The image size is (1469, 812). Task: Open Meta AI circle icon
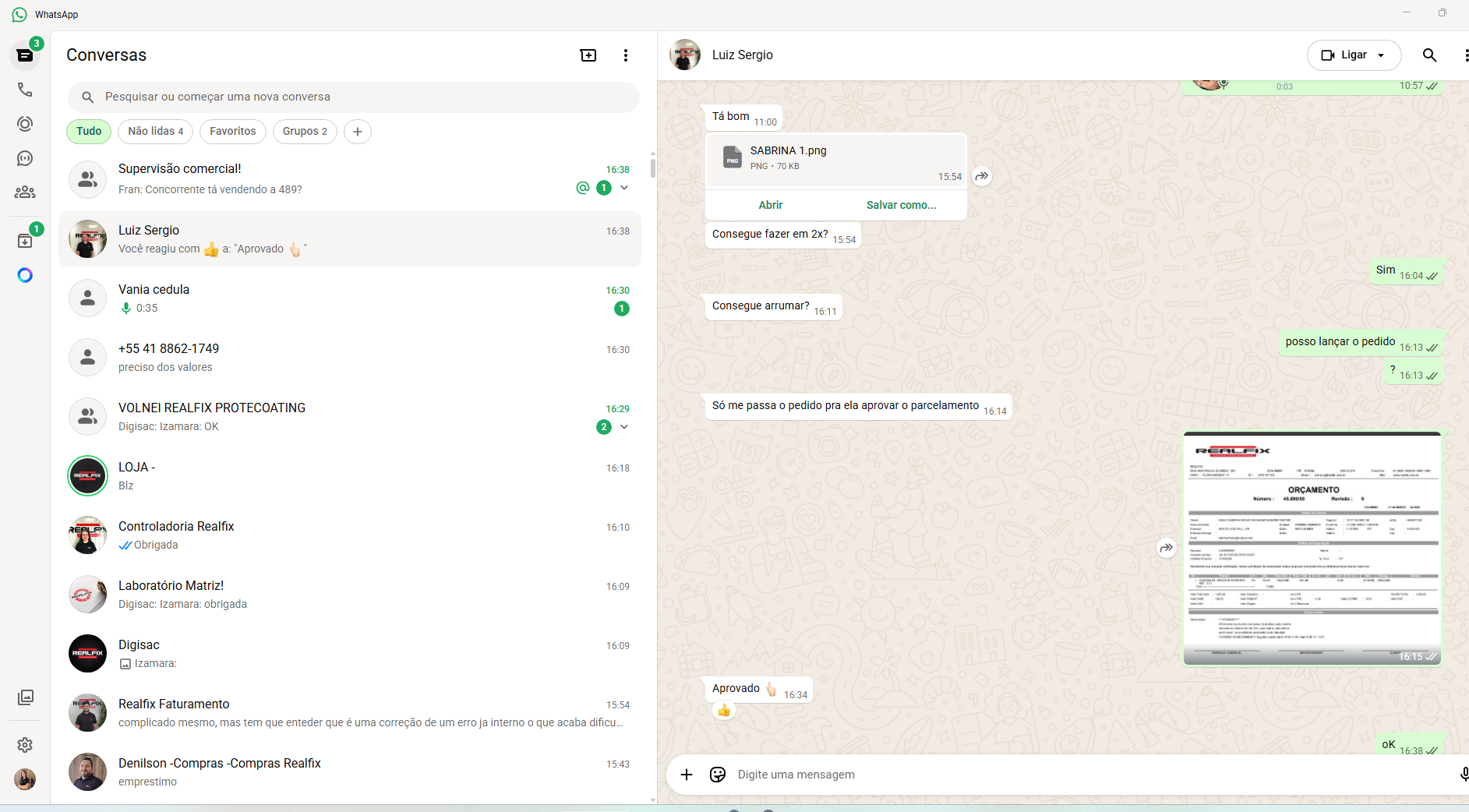click(x=25, y=275)
